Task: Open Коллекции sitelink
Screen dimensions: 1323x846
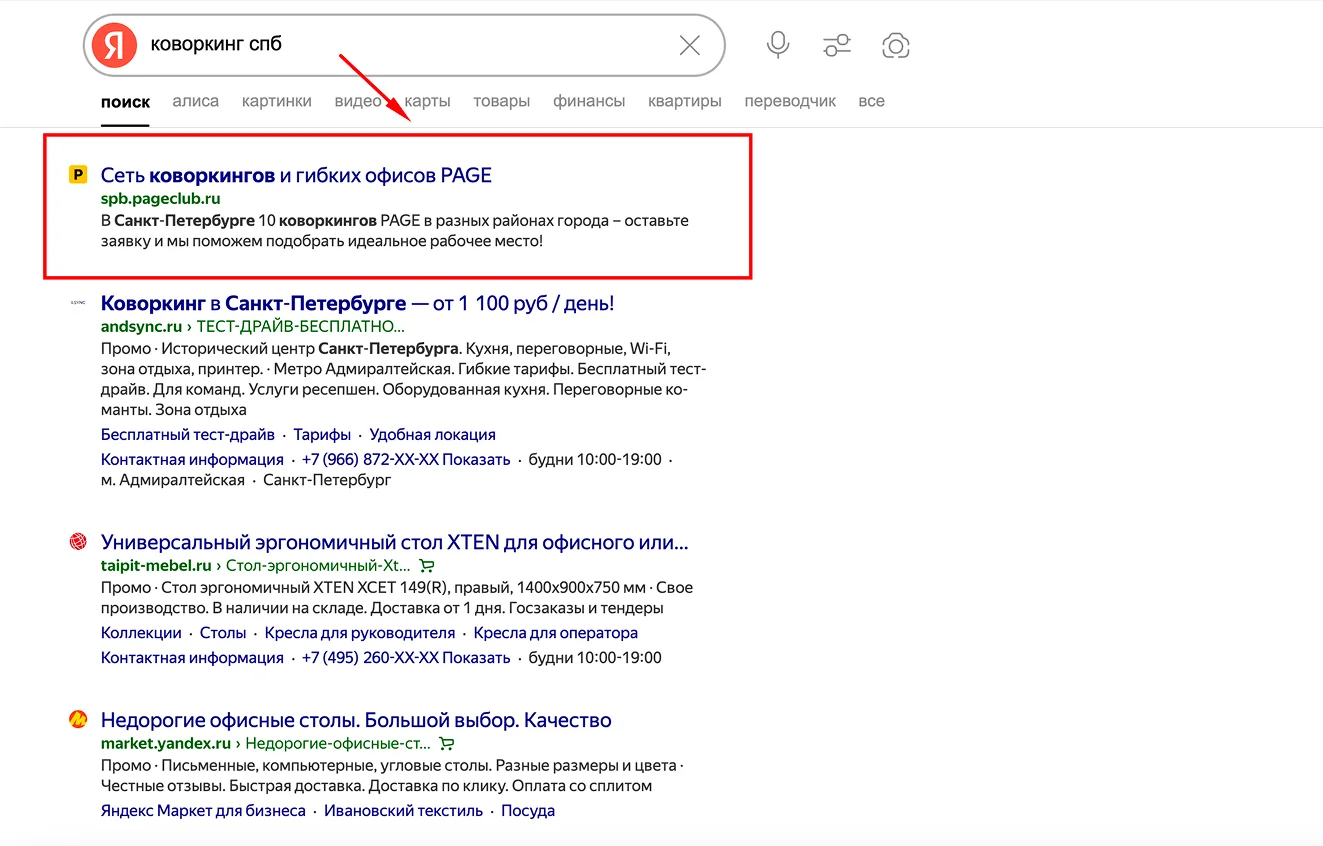Action: point(141,633)
